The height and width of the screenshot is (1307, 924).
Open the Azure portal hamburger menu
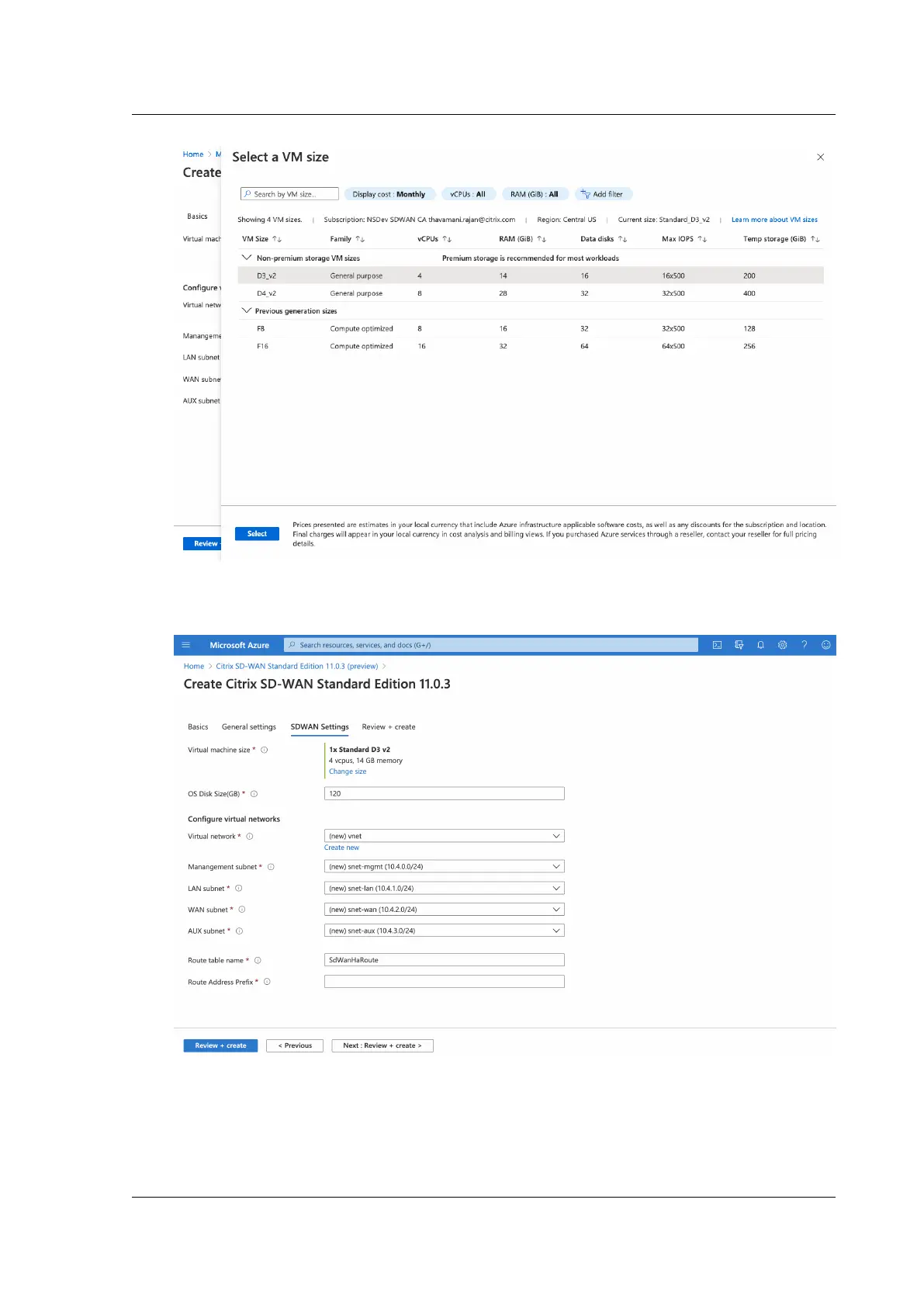pos(185,645)
